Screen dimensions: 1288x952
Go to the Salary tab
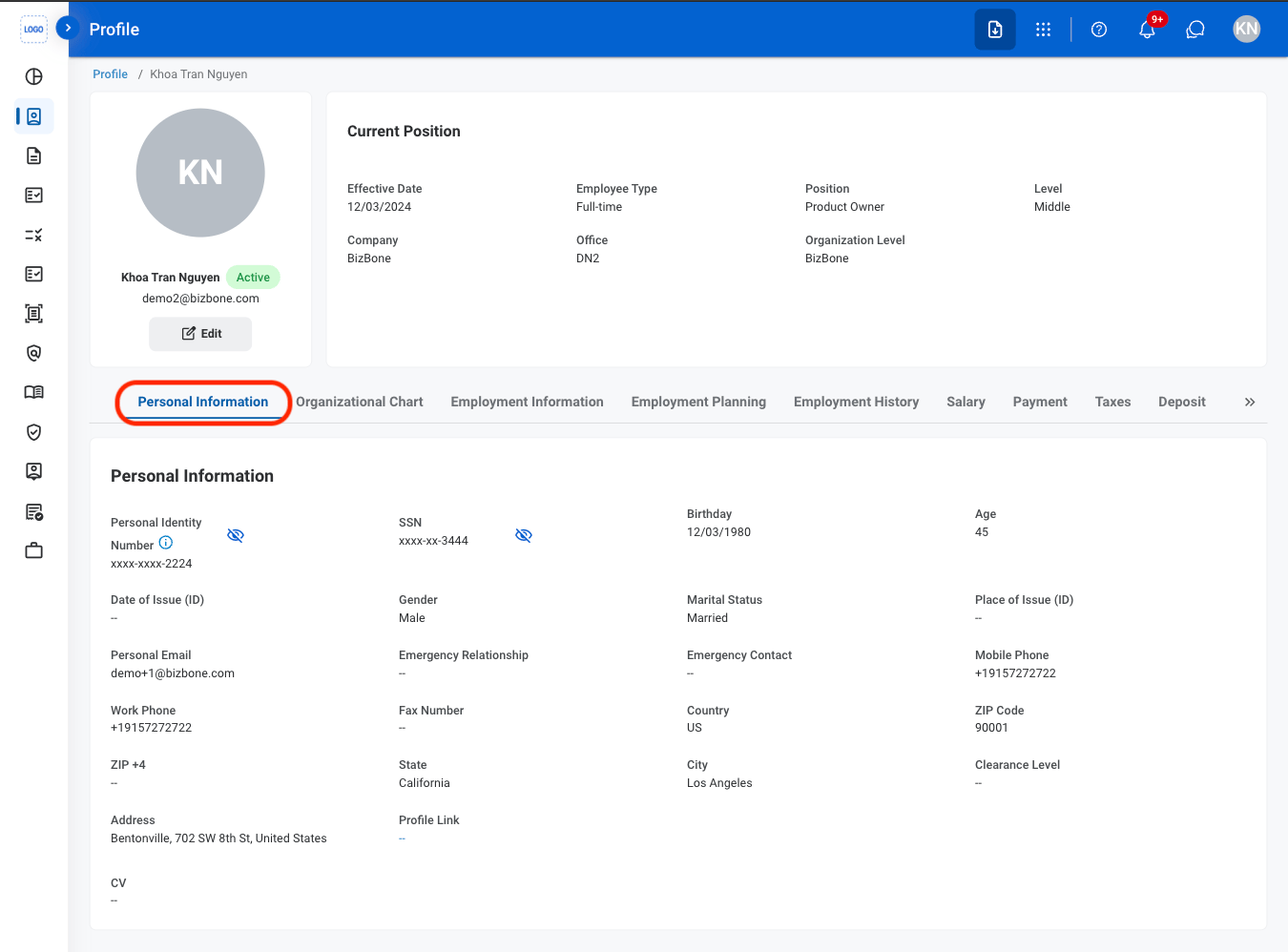[966, 402]
